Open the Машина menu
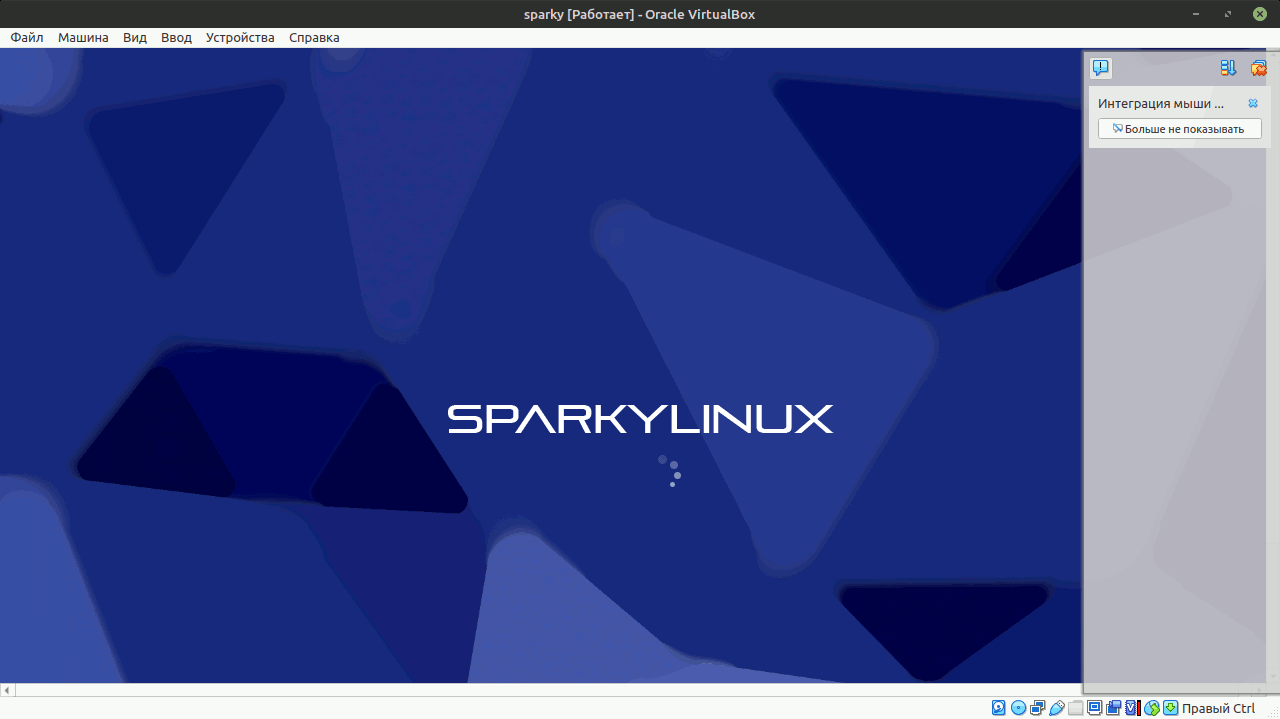 point(83,37)
